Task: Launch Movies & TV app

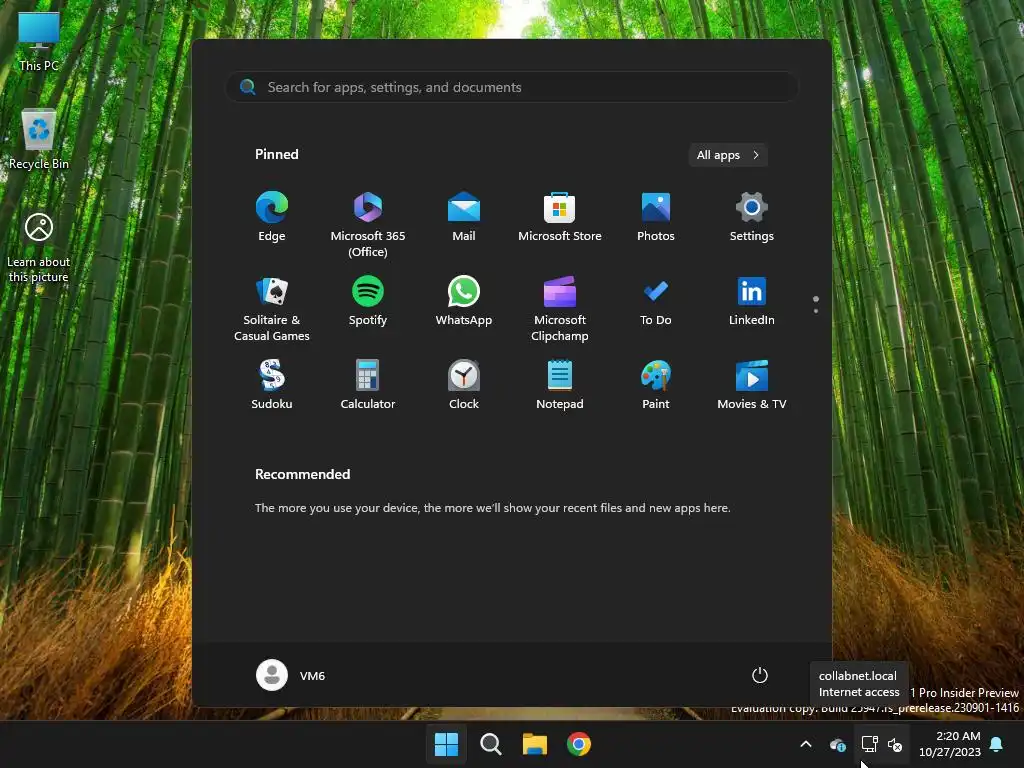Action: (752, 385)
